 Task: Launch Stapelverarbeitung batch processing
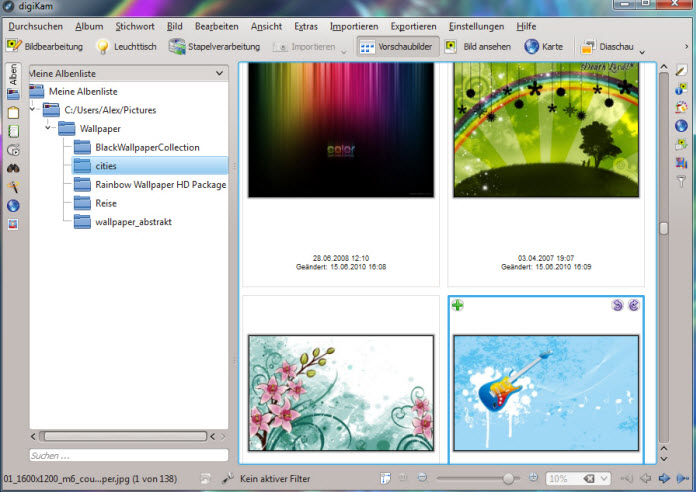(214, 47)
